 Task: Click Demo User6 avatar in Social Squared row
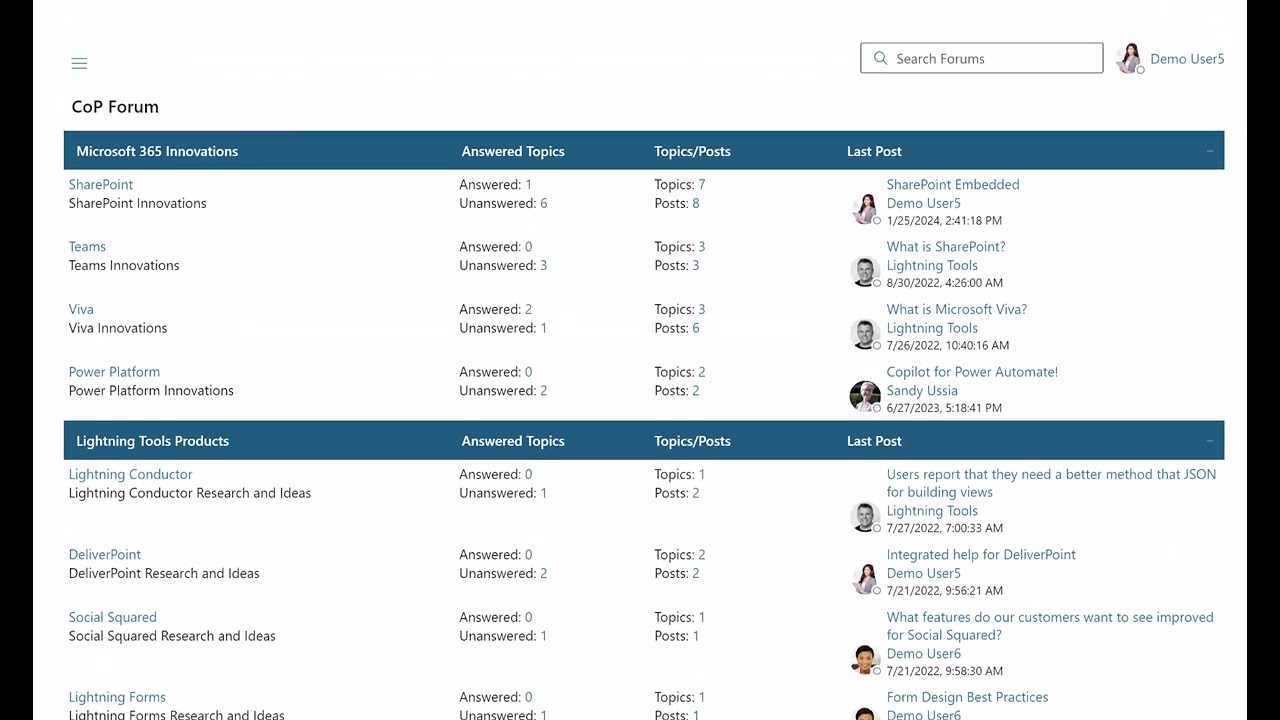point(865,659)
